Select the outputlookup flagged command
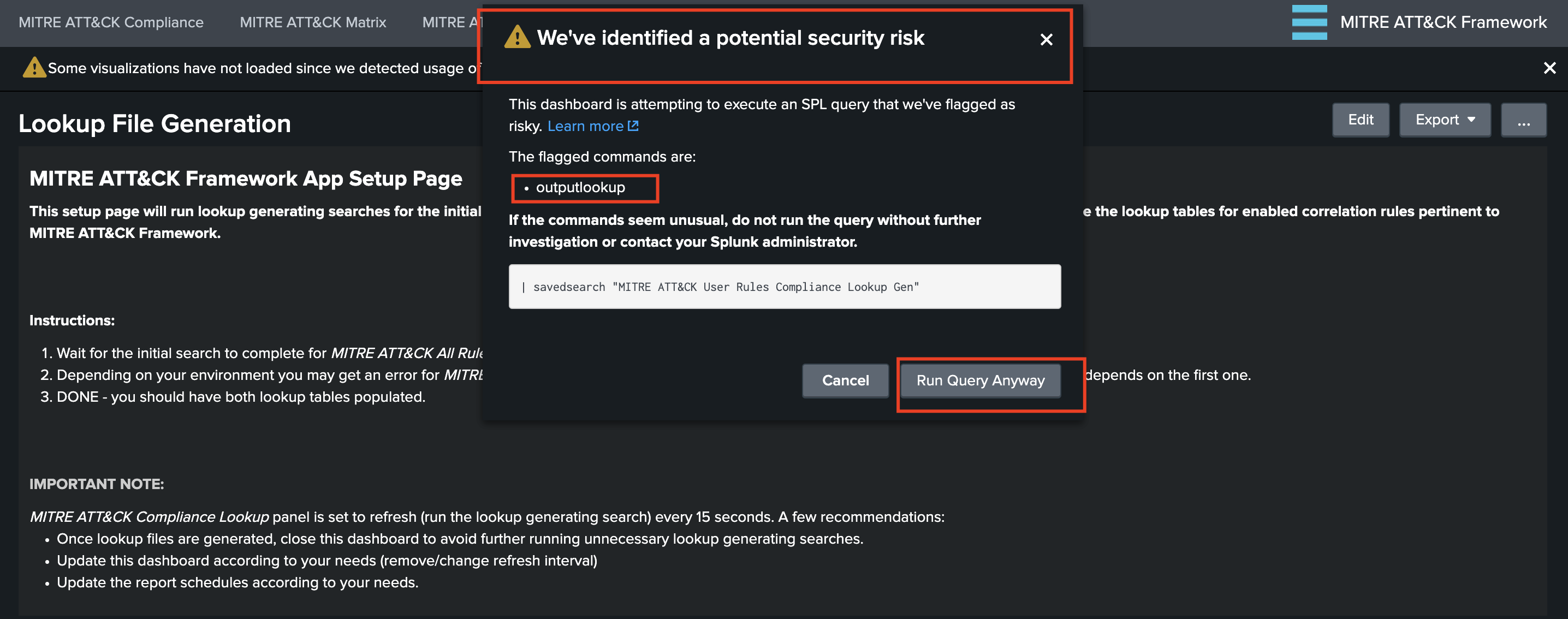 580,187
